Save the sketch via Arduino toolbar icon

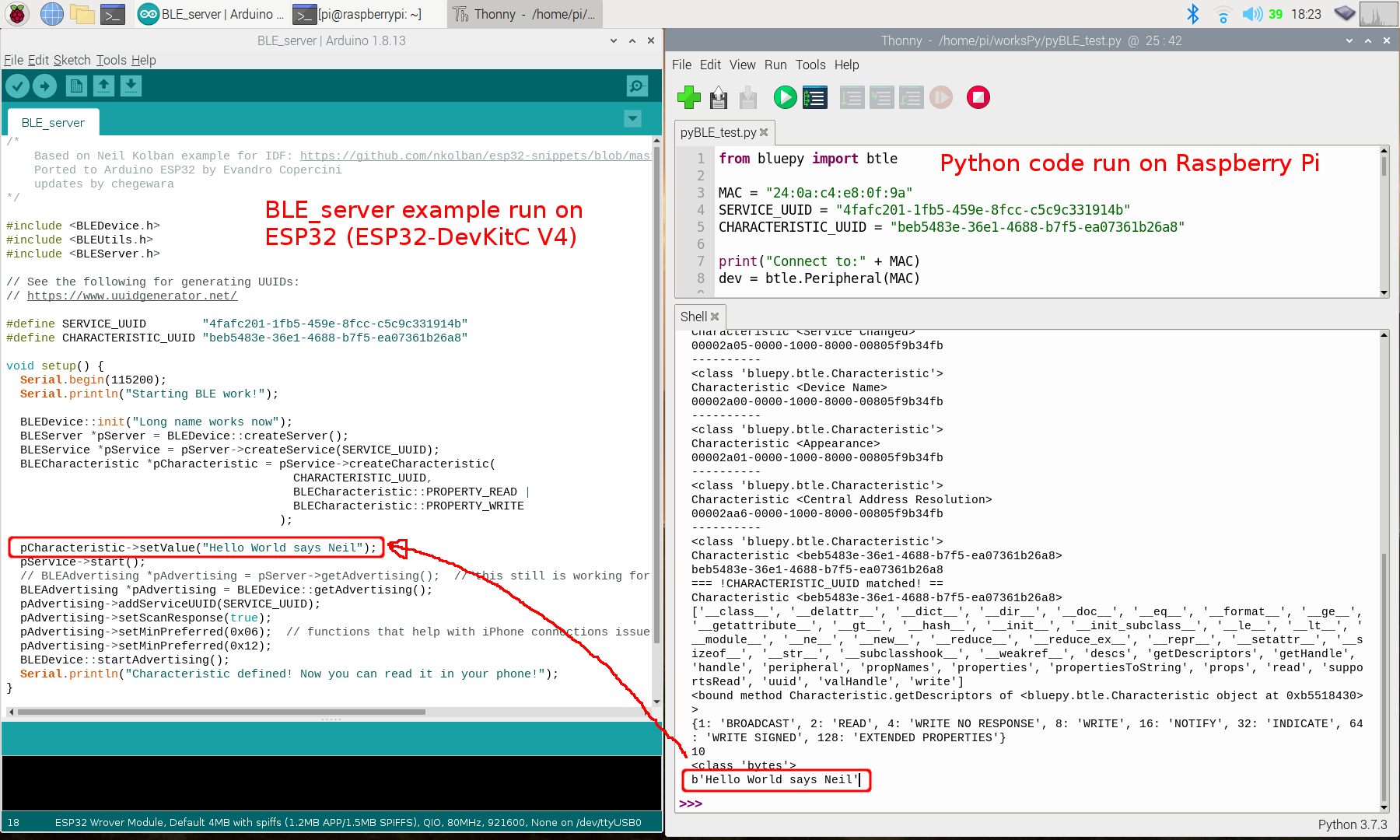tap(131, 86)
